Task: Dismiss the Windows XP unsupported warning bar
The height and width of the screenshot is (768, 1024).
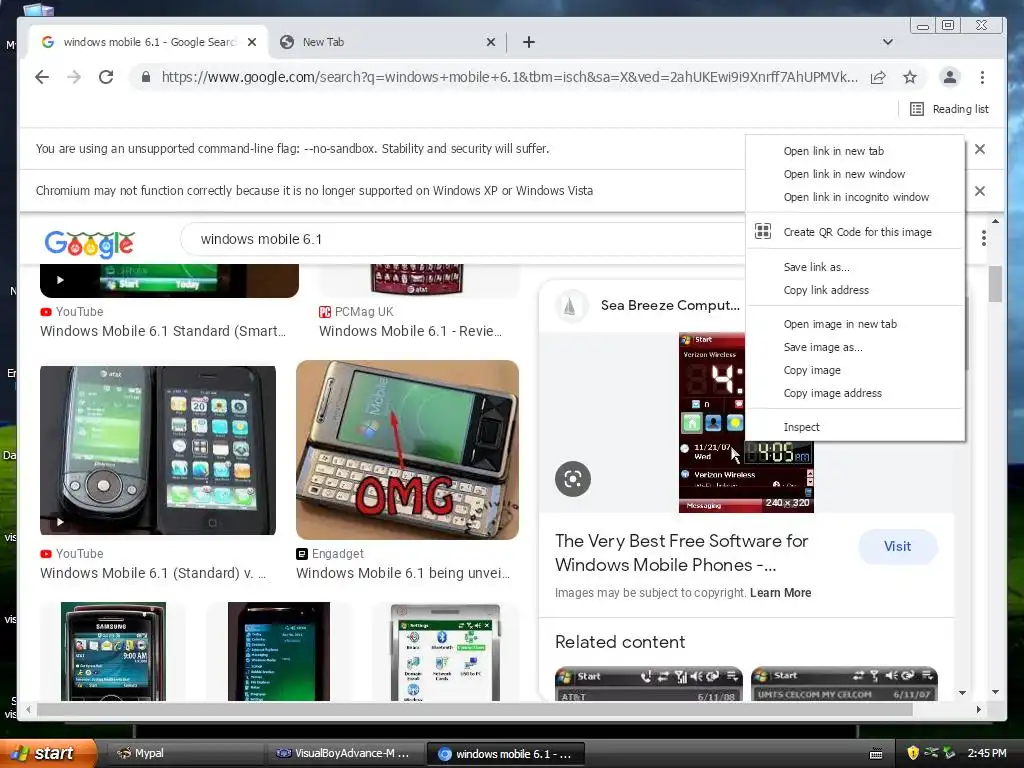Action: point(980,191)
